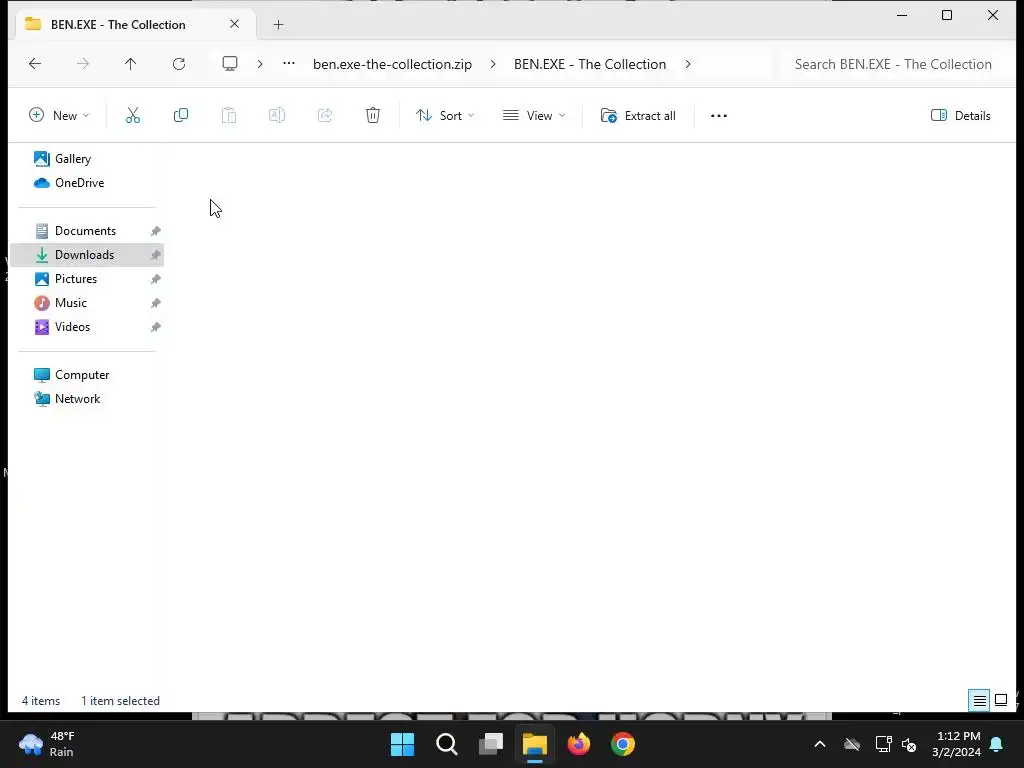This screenshot has height=768, width=1024.
Task: Open the Pictures folder in sidebar
Action: point(76,279)
